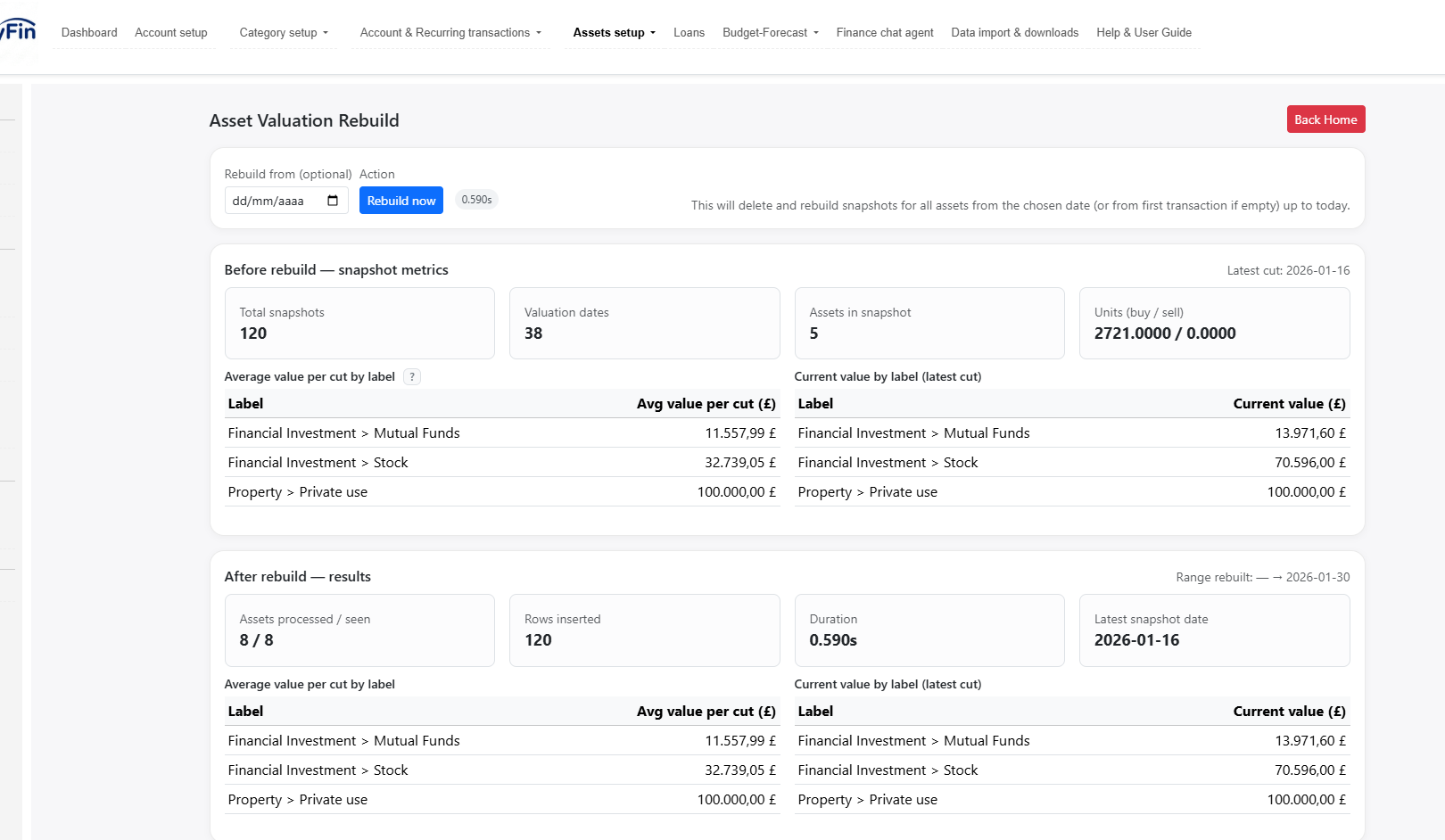Click 32.739,05 £ in After rebuild table
The width and height of the screenshot is (1445, 840).
[740, 770]
